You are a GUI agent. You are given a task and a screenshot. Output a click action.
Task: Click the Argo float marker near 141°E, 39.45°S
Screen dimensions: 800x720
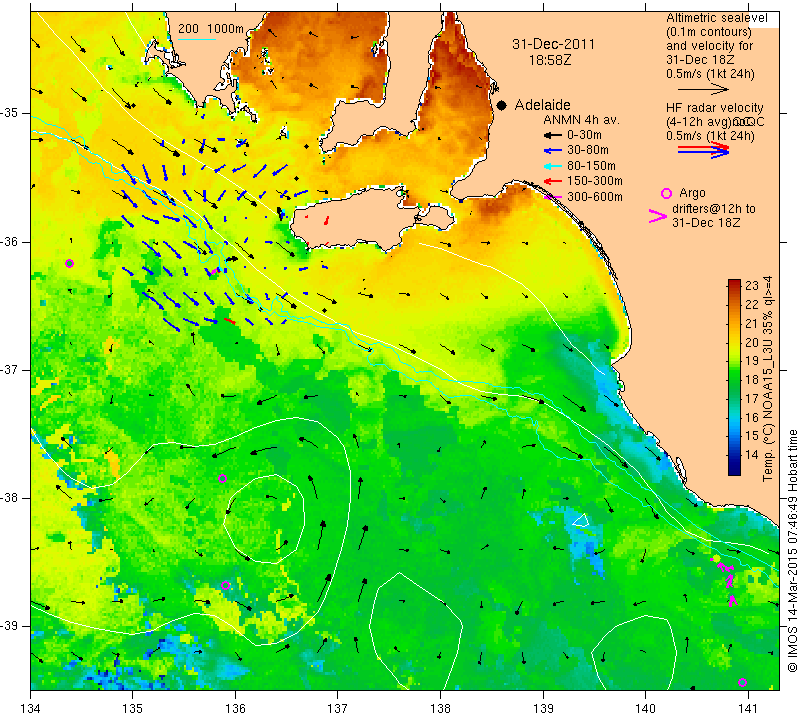click(x=742, y=683)
